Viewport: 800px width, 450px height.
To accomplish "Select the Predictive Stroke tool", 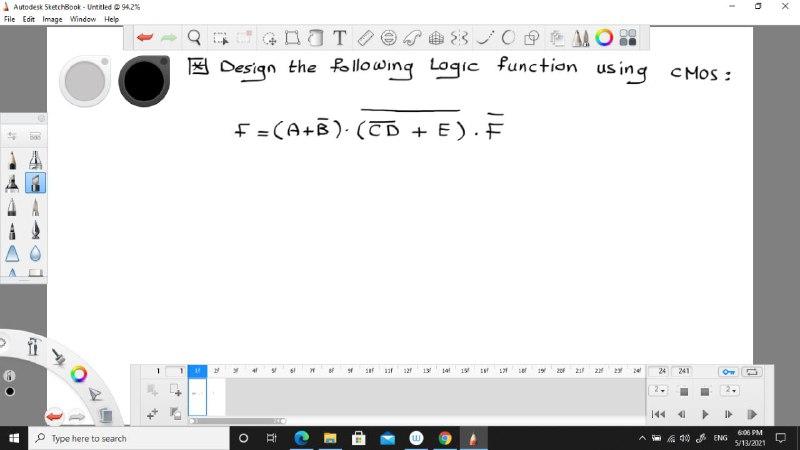I will pos(508,38).
